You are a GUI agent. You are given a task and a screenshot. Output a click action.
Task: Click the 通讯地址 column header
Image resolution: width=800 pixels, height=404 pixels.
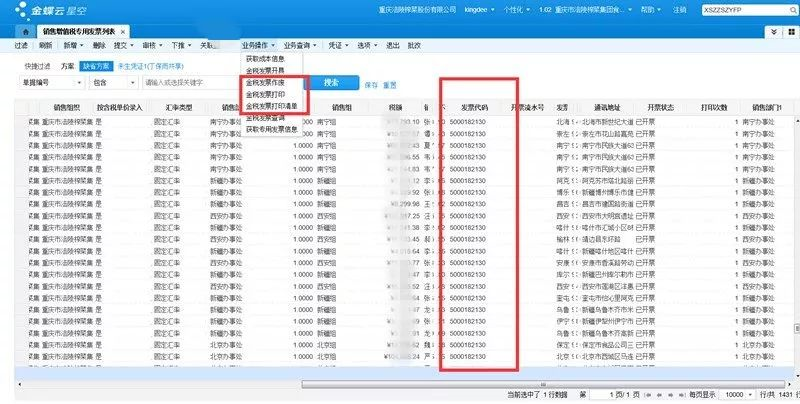coord(607,108)
